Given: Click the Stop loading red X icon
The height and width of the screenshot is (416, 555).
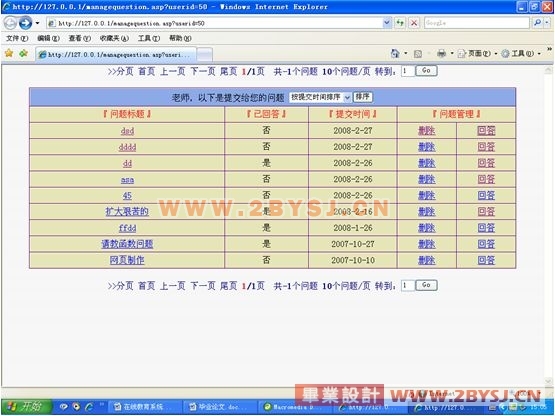Looking at the screenshot, I should [x=414, y=23].
